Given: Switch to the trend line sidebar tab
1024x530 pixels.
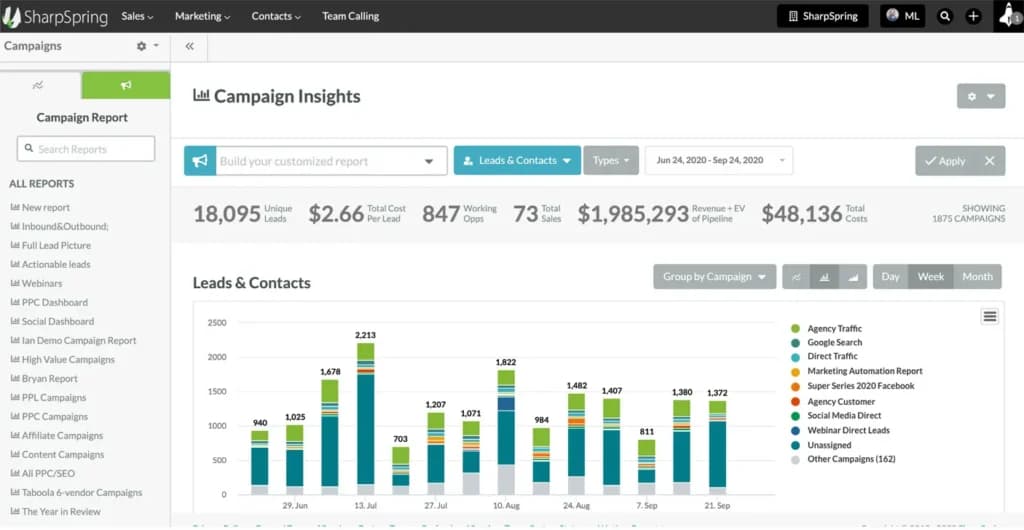Looking at the screenshot, I should click(x=39, y=85).
